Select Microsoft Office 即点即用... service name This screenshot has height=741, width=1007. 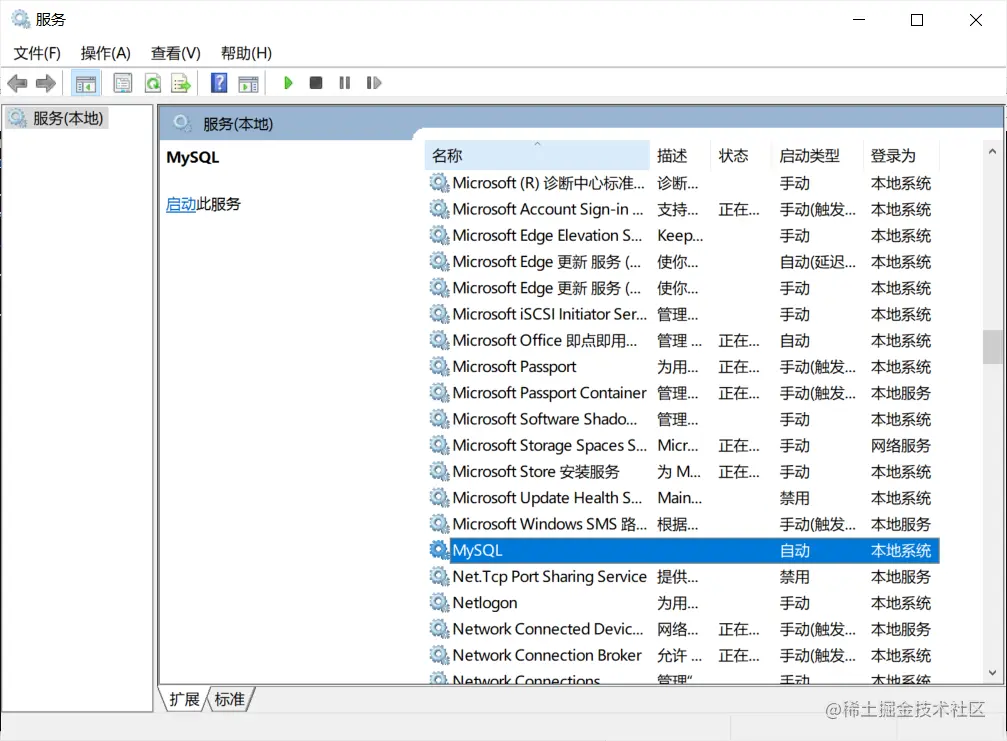pos(545,340)
